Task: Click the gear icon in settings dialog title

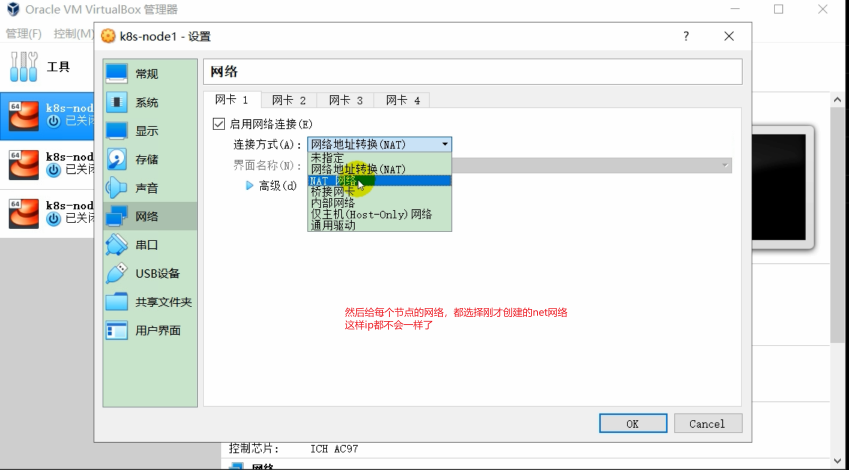Action: pos(108,36)
